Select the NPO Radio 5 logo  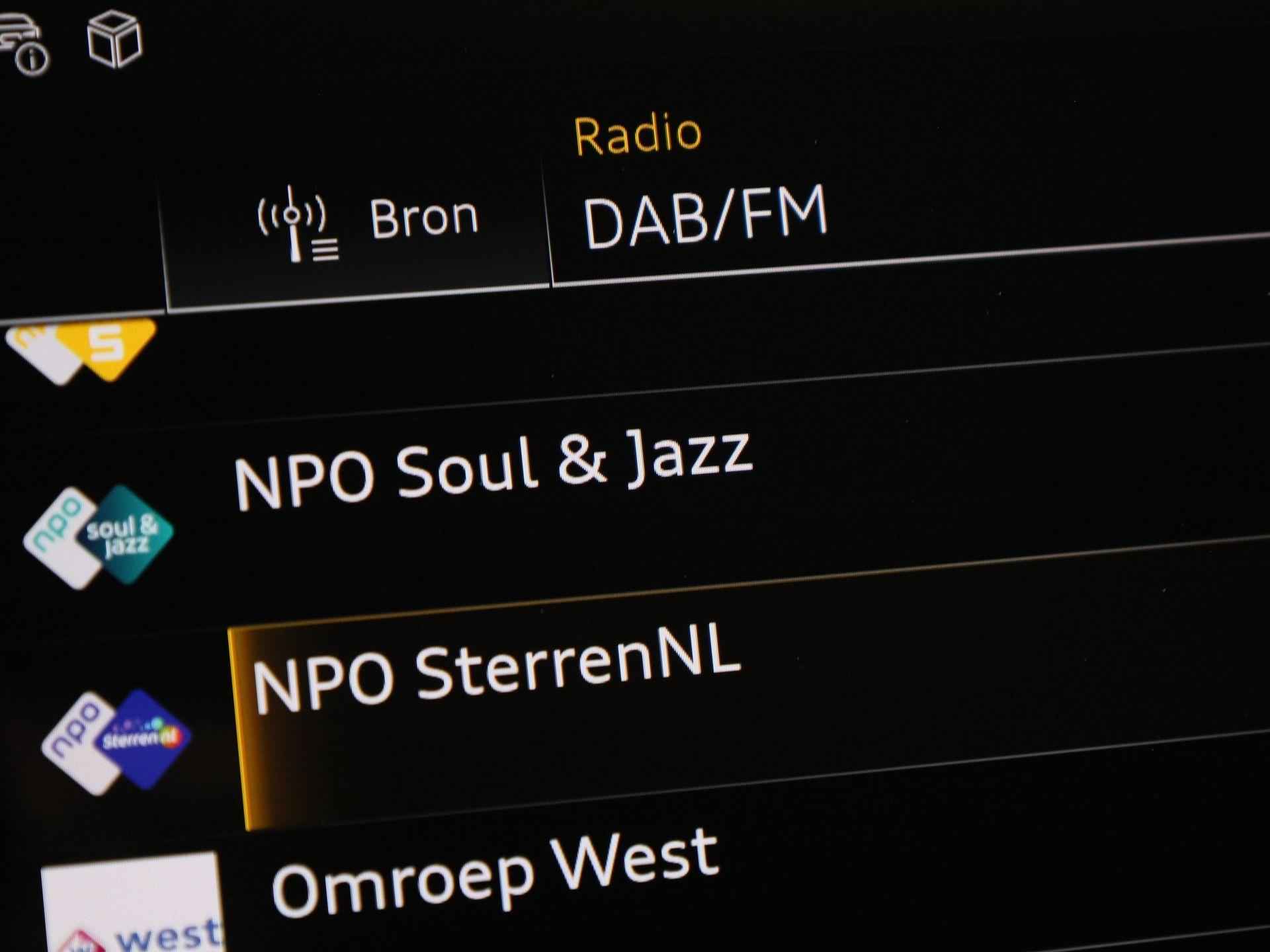coord(81,350)
